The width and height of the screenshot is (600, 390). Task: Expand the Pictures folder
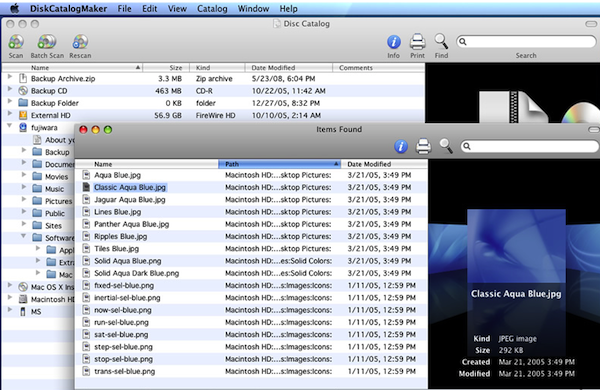pos(24,199)
